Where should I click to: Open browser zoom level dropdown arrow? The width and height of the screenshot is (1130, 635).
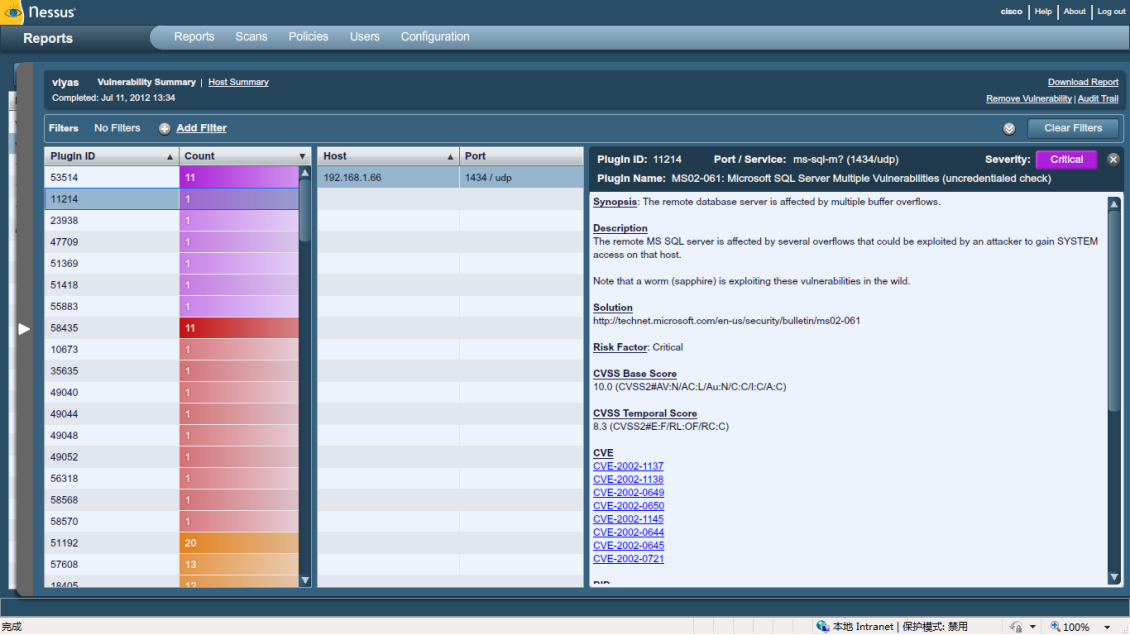coord(1108,627)
